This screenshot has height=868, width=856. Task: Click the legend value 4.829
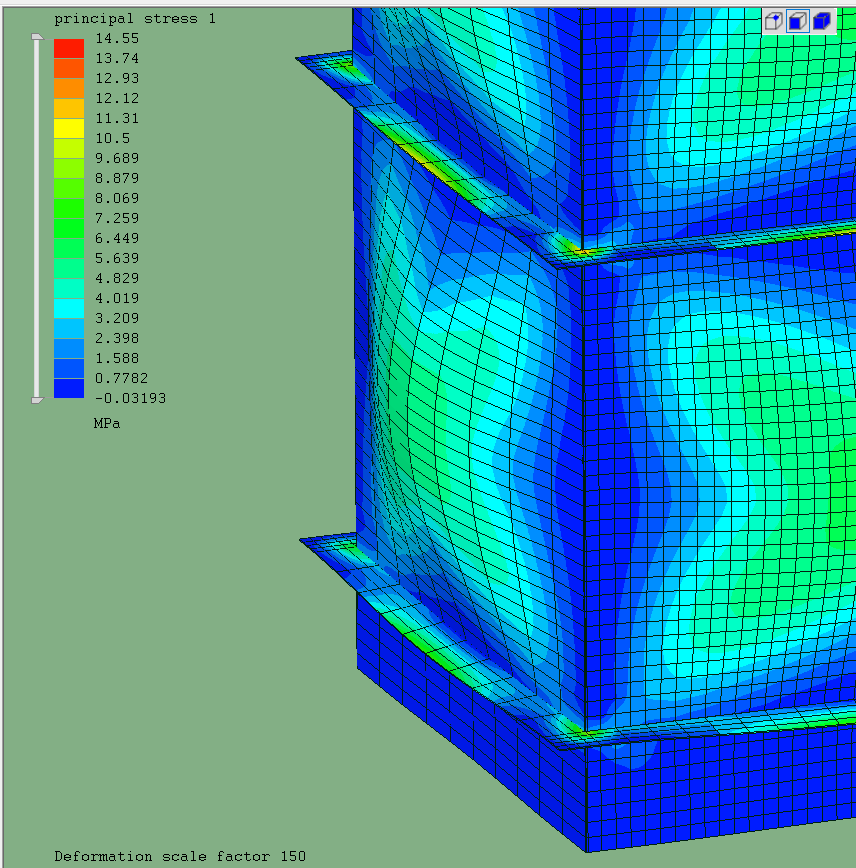click(x=117, y=278)
